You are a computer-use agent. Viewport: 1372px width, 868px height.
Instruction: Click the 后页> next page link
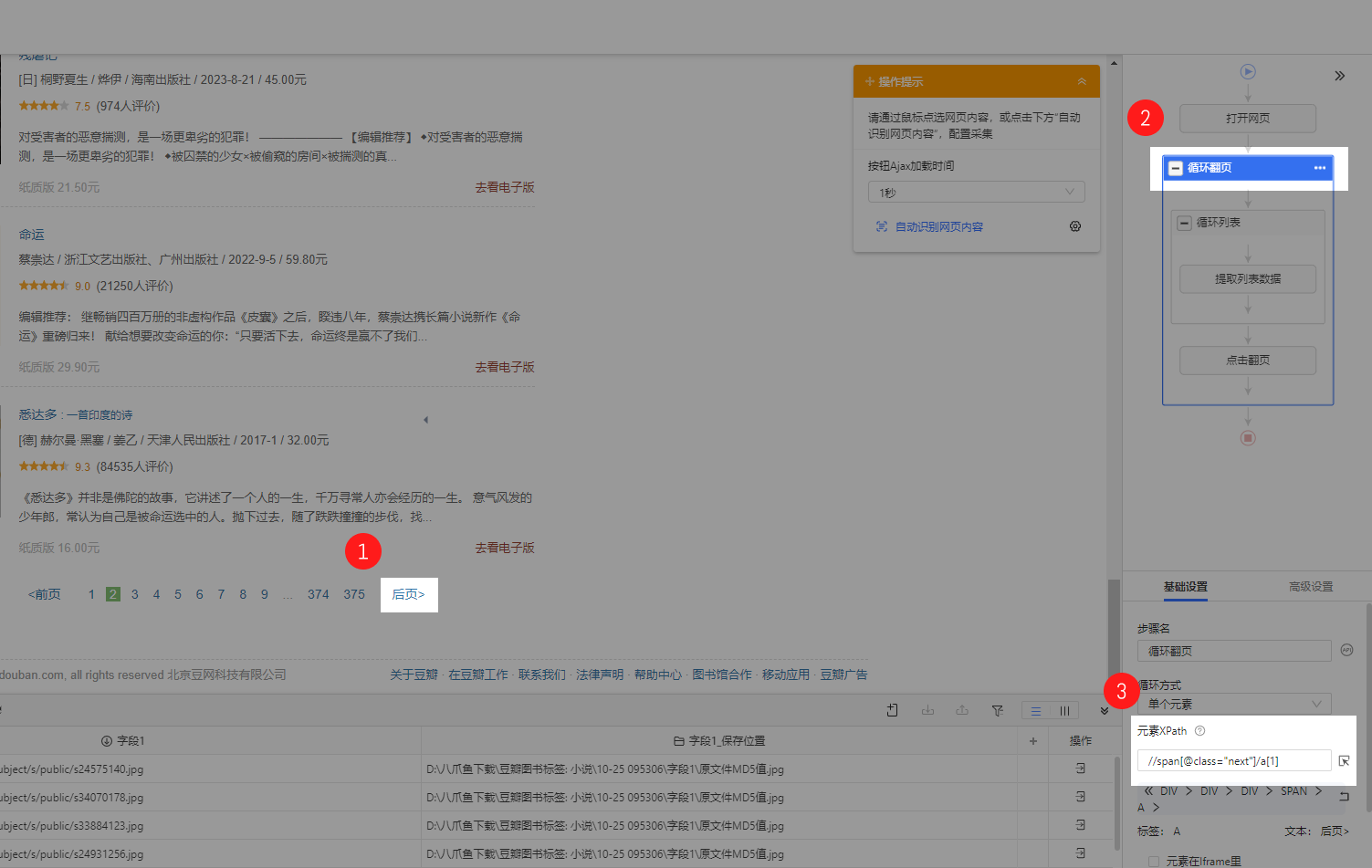click(408, 595)
